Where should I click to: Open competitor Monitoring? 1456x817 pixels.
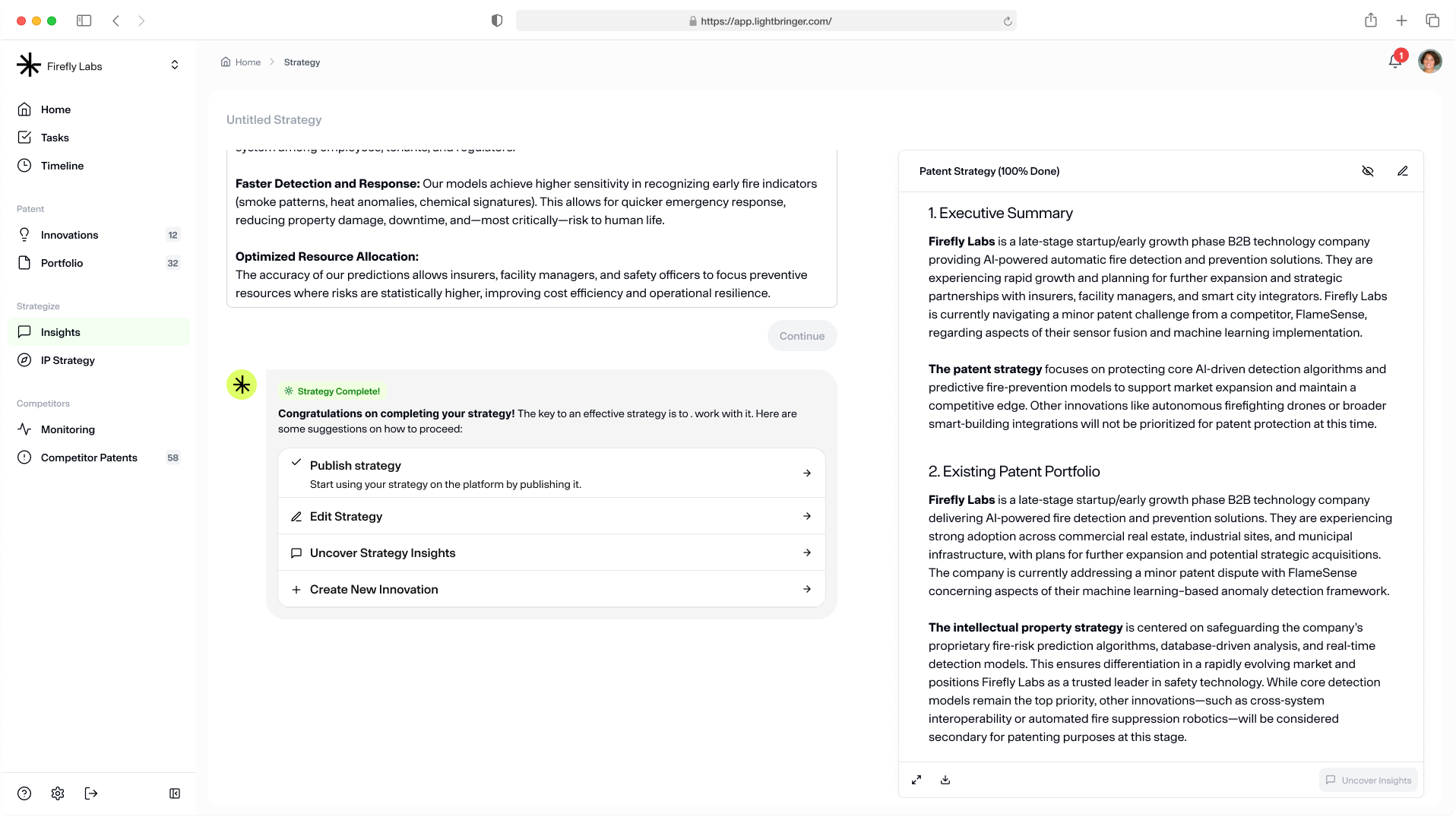click(99, 429)
